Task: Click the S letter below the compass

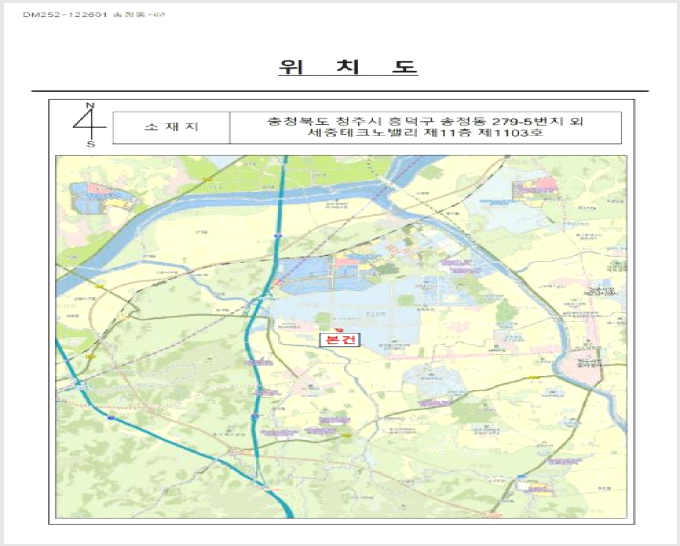Action: 91,144
